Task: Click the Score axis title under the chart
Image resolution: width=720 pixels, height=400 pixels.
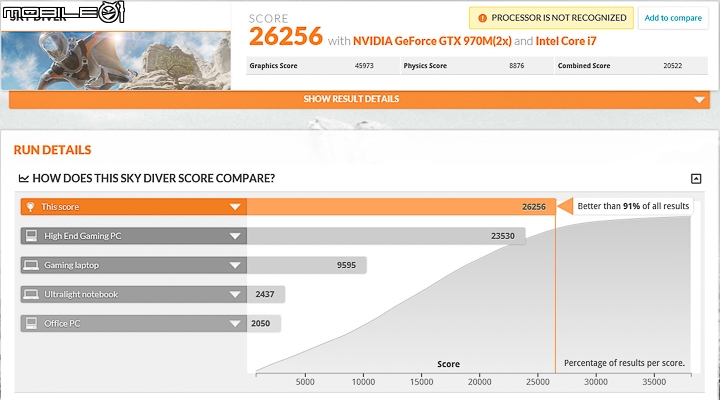Action: [x=449, y=364]
